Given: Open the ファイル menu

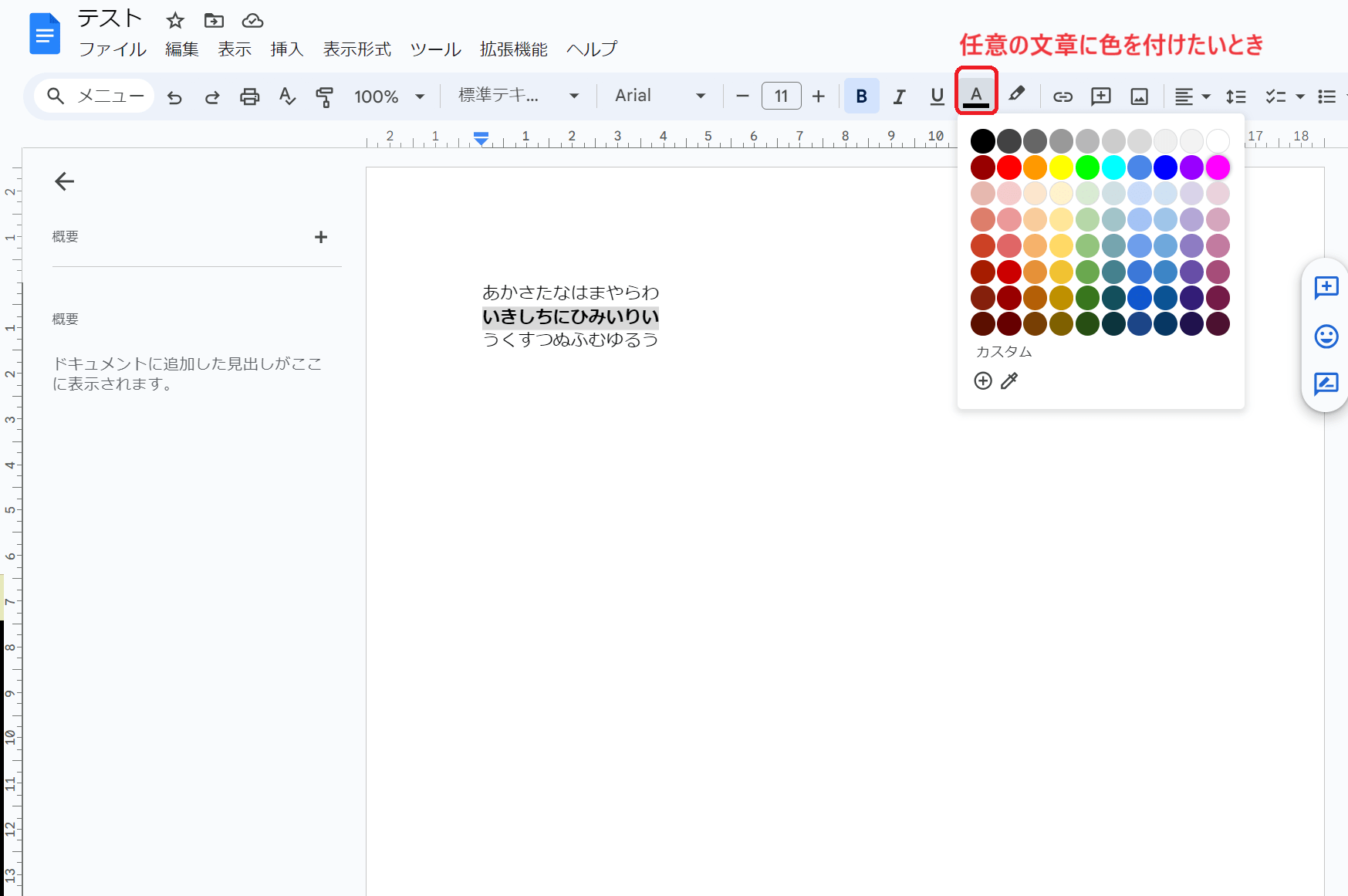Looking at the screenshot, I should (113, 49).
